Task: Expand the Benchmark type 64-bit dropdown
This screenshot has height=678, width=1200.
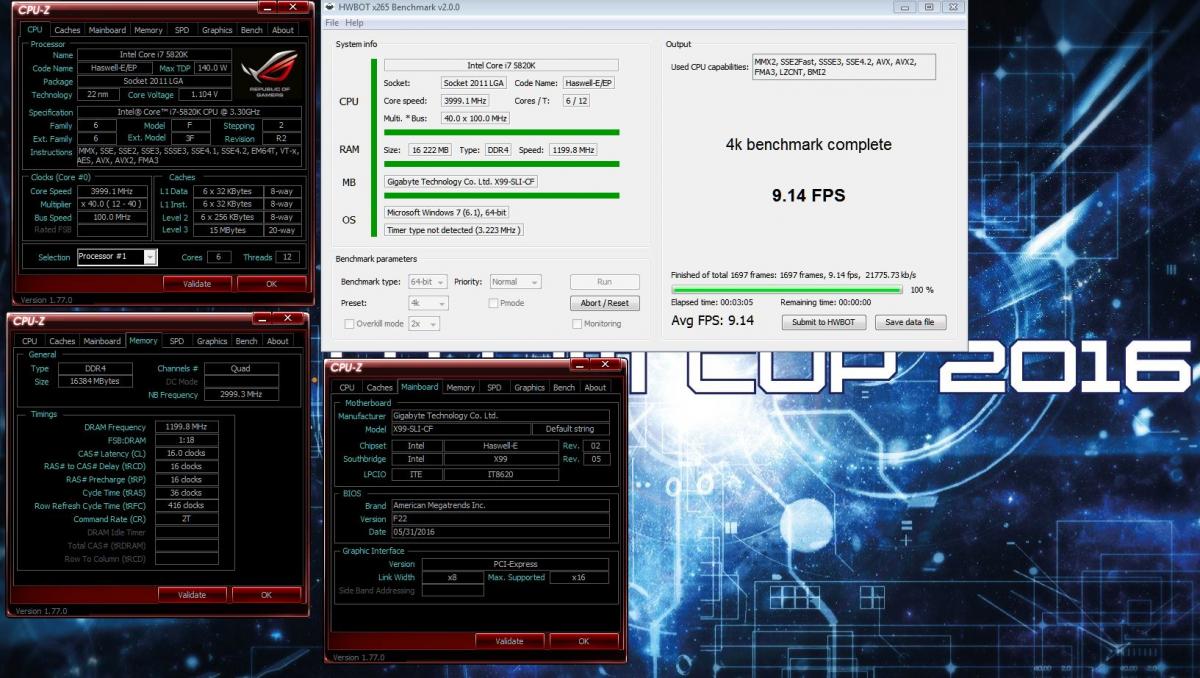Action: [428, 282]
